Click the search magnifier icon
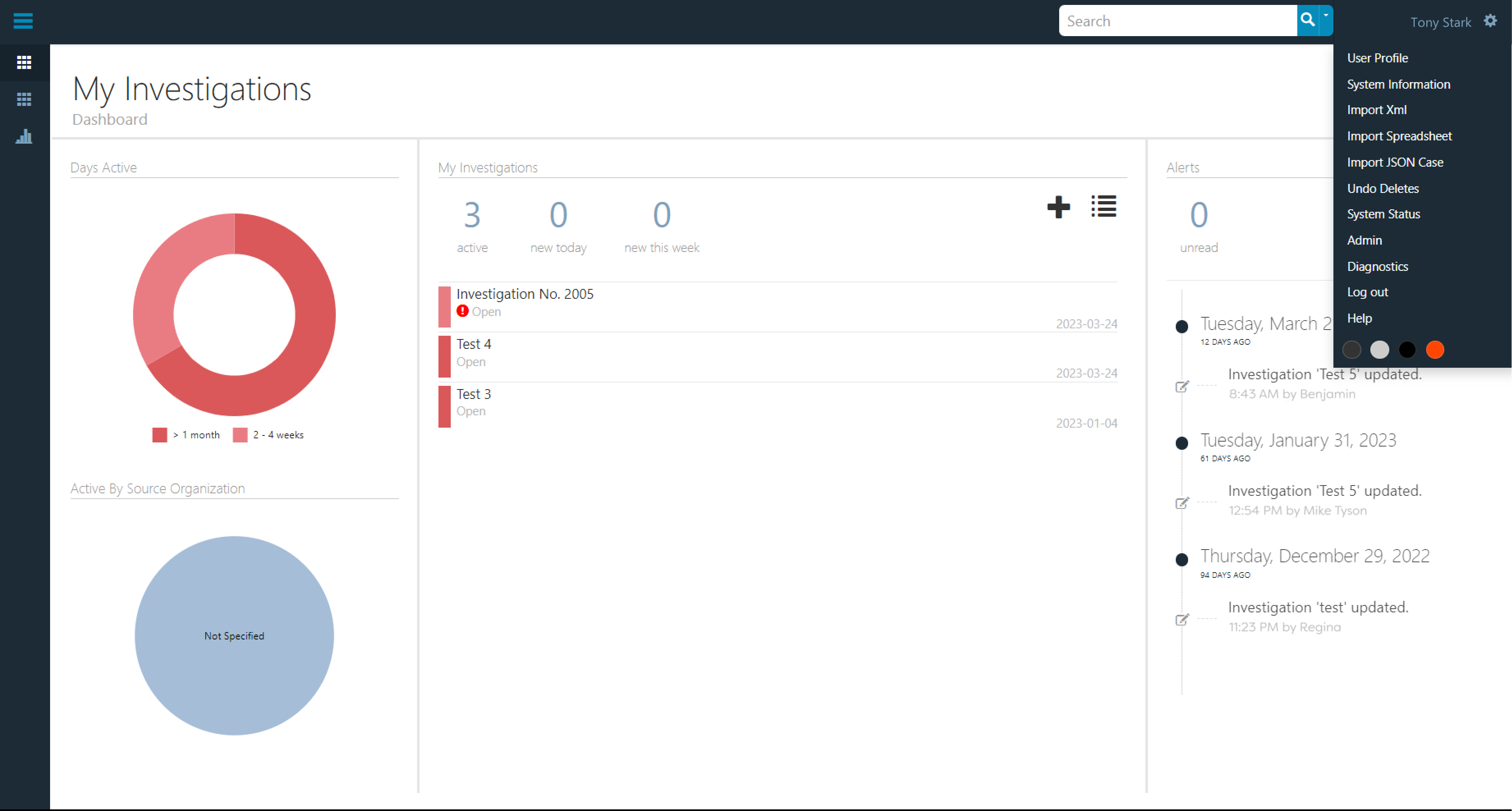 coord(1307,20)
